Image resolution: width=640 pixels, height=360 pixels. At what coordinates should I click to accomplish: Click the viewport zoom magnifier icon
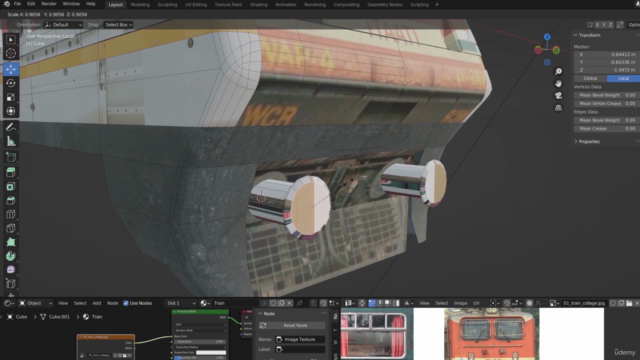(x=558, y=71)
